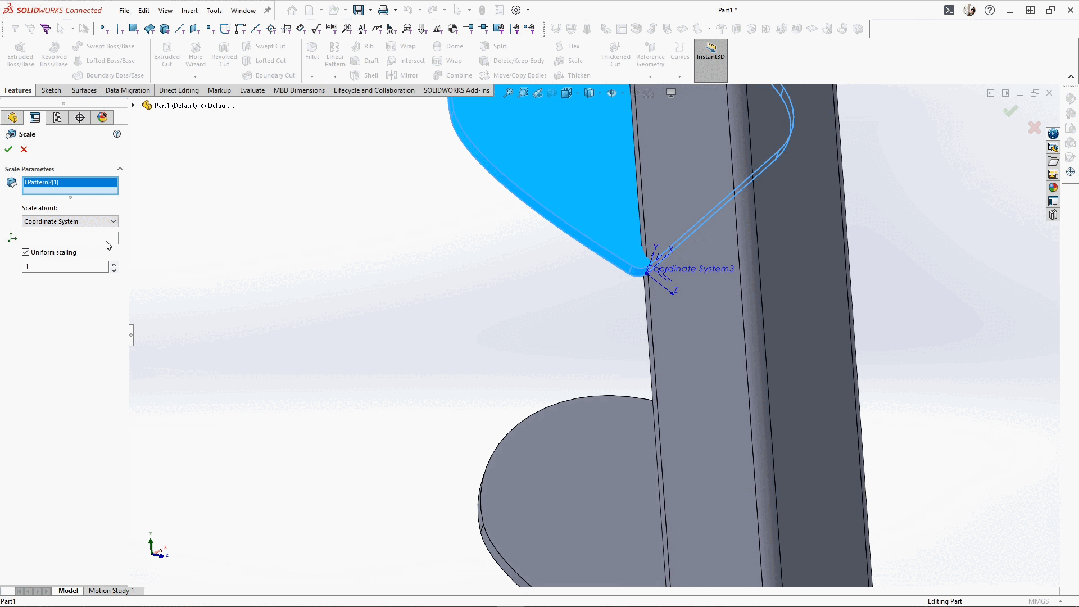Screen dimensions: 1079x607
Task: Switch to the ConfigurationManager tab icon
Action: (x=57, y=117)
